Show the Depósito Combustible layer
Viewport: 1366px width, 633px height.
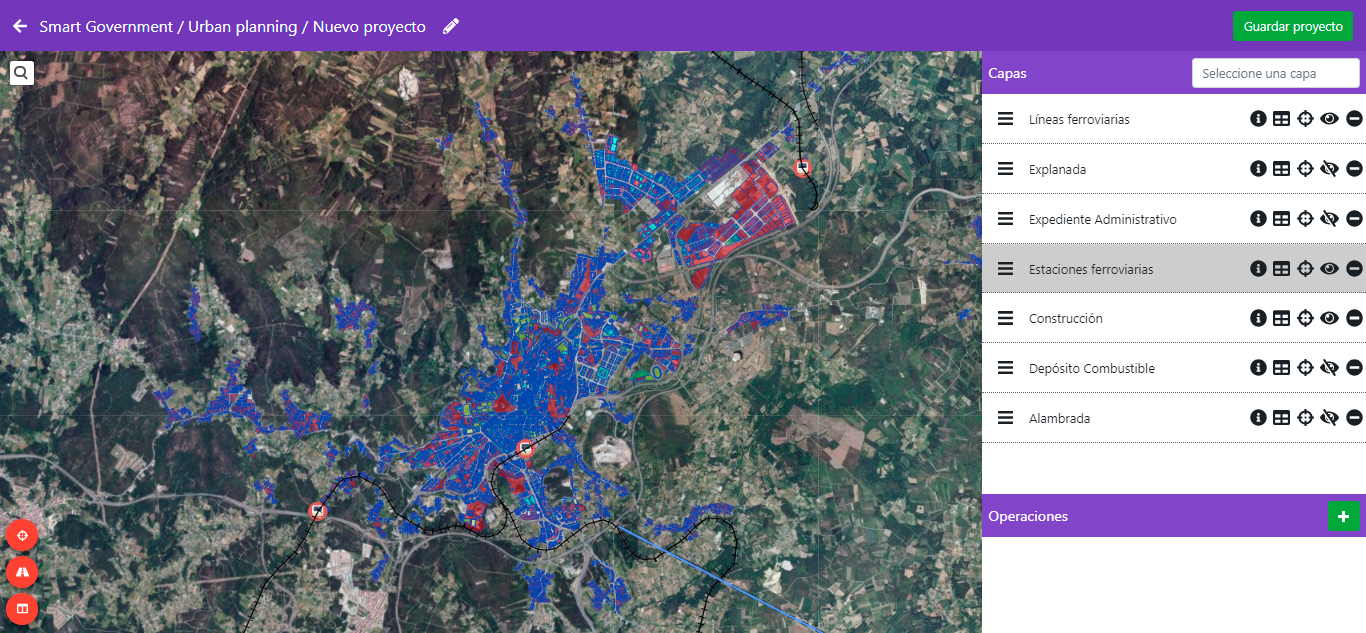1329,368
